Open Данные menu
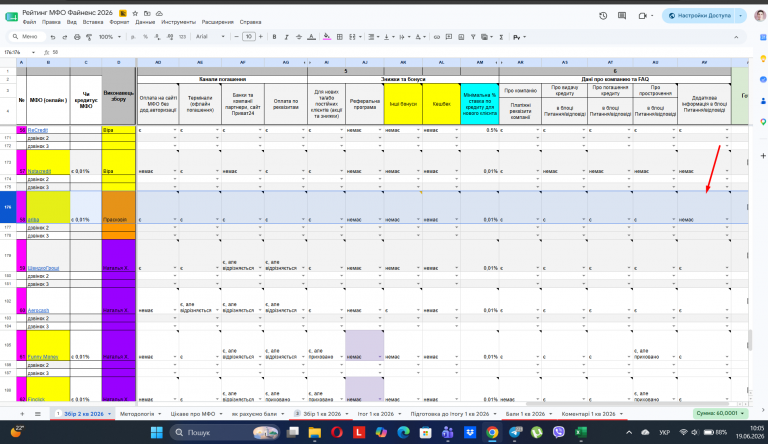The image size is (768, 444). (145, 22)
